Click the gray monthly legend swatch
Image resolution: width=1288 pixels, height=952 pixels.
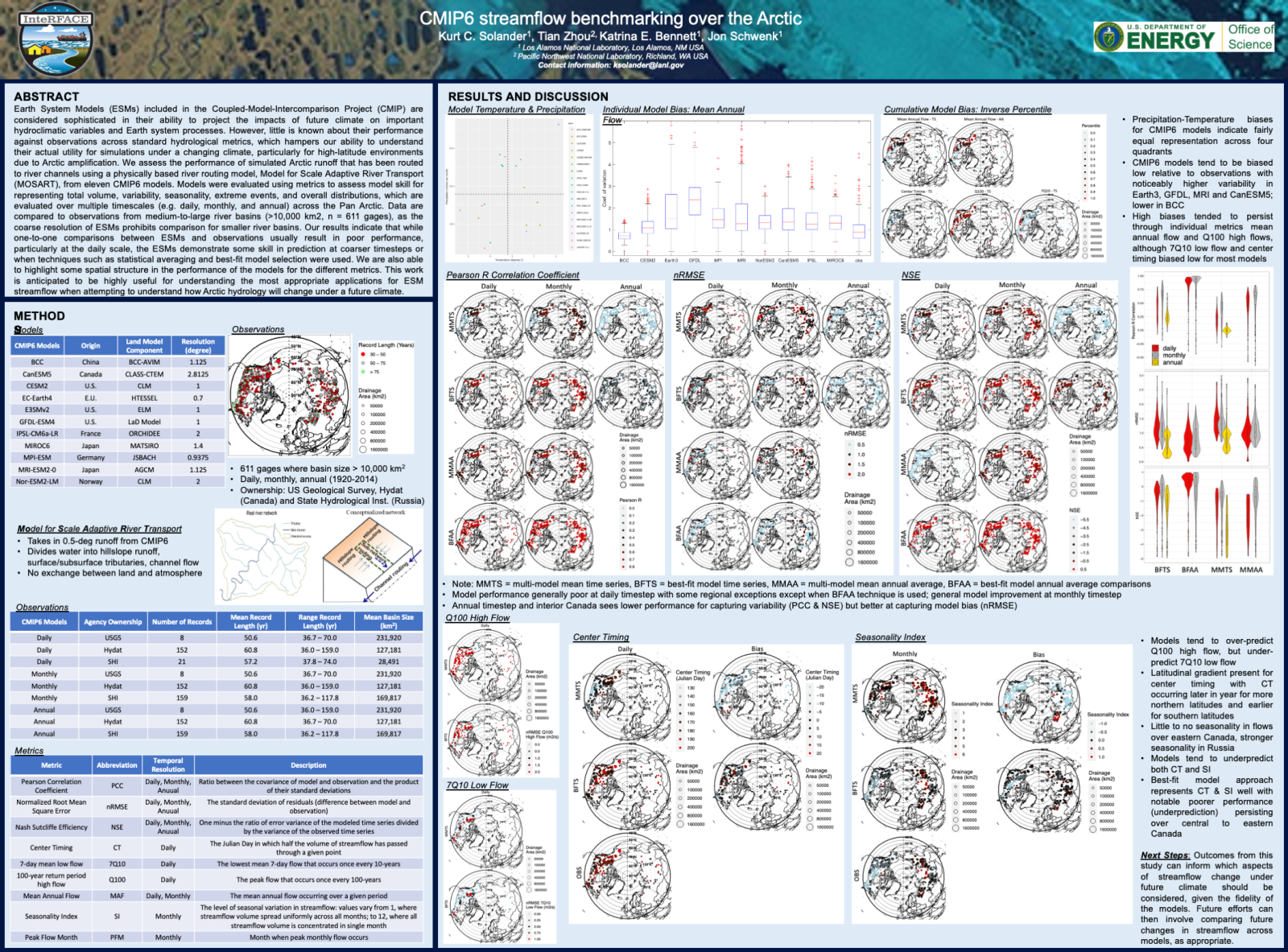click(x=1157, y=356)
